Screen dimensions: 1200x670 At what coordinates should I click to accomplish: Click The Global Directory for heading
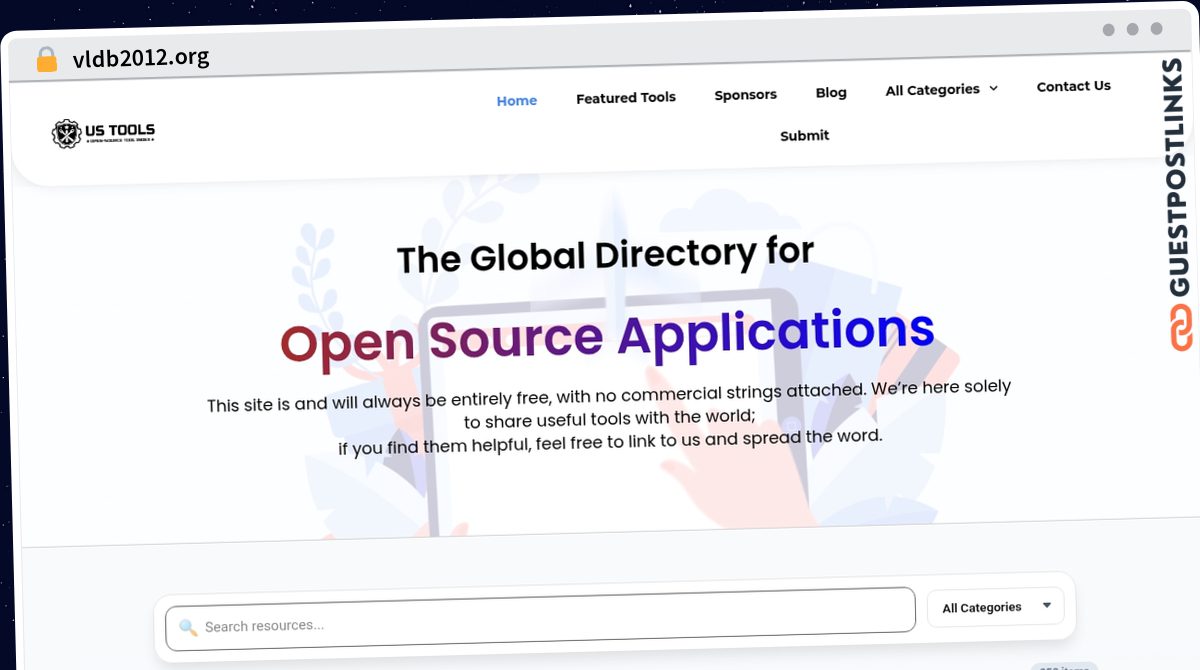606,255
